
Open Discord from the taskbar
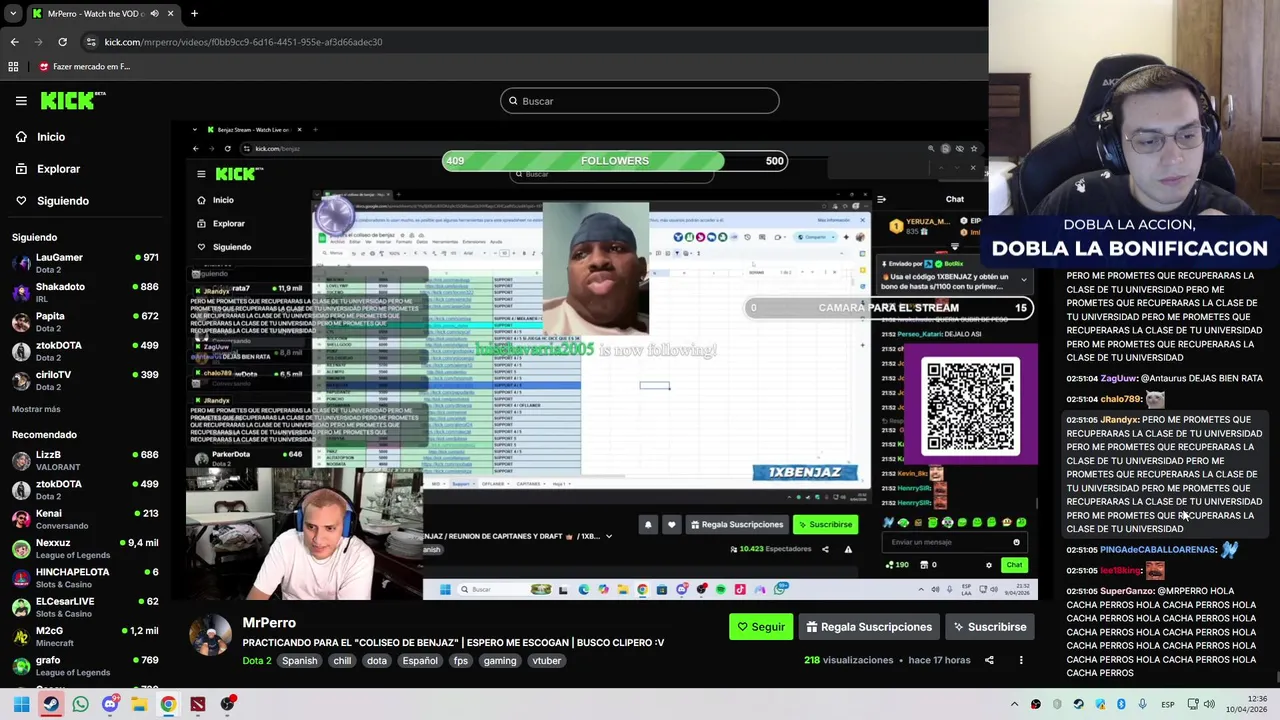coord(110,704)
